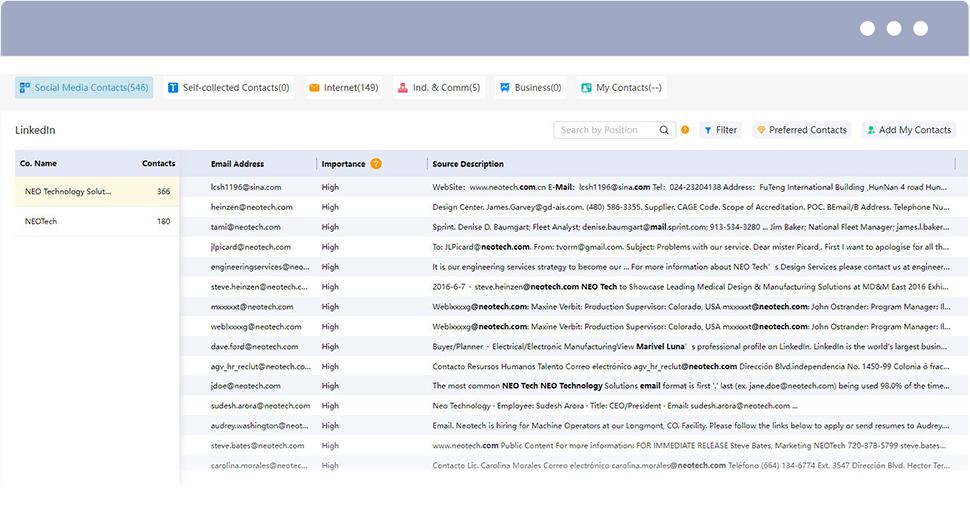Click source description starting 'WebSite: www.neotech.com.cn'
The image size is (970, 510).
[x=689, y=187]
